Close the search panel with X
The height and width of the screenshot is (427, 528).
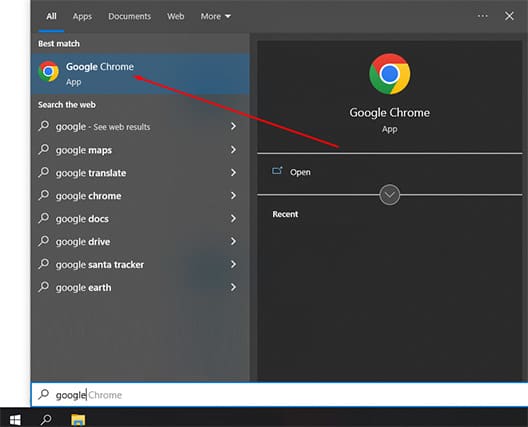(509, 16)
